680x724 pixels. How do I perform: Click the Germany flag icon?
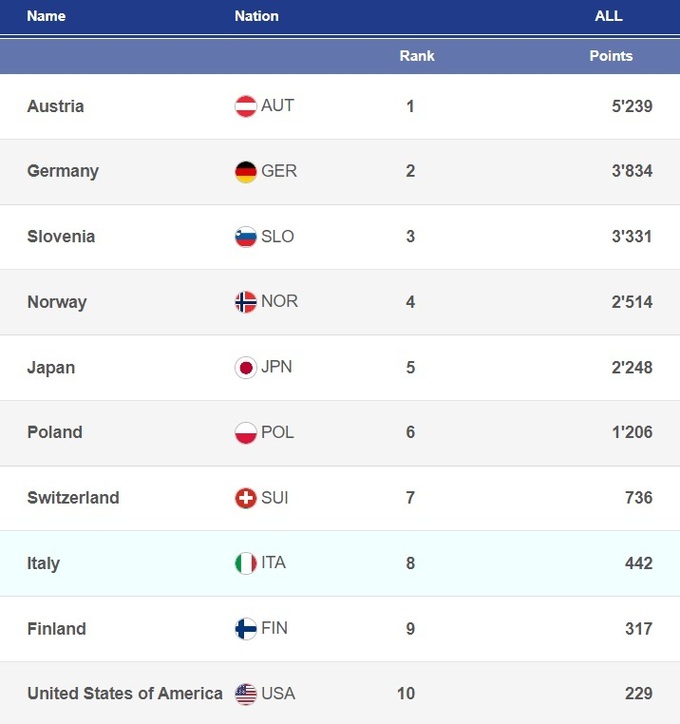(245, 171)
